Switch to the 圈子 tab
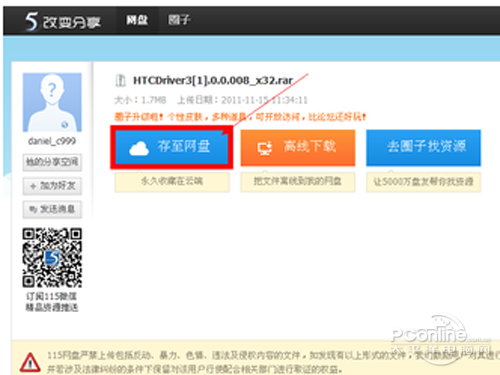This screenshot has height=375, width=500. click(179, 20)
